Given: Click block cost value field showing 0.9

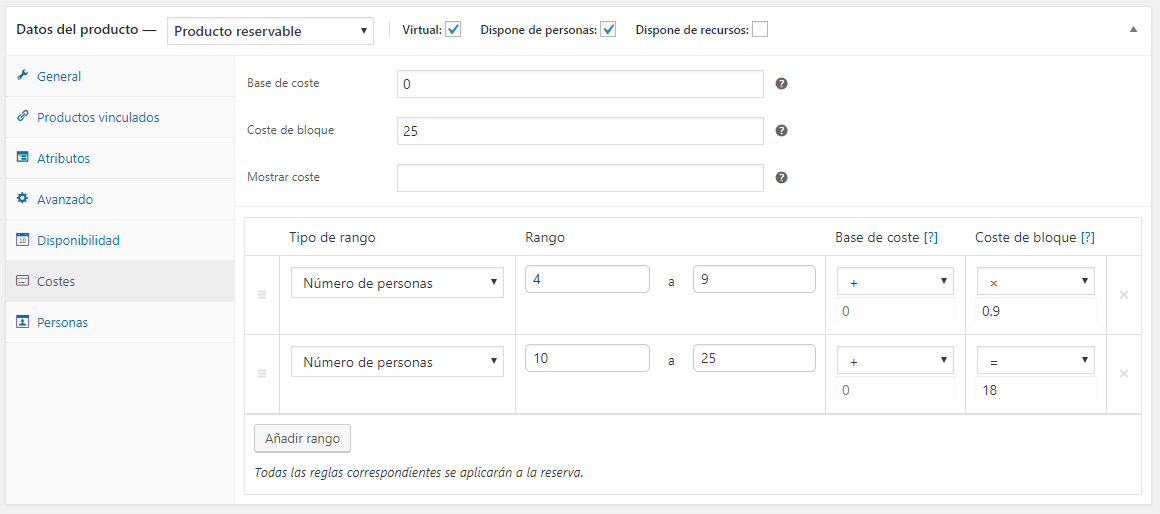Looking at the screenshot, I should point(1036,312).
